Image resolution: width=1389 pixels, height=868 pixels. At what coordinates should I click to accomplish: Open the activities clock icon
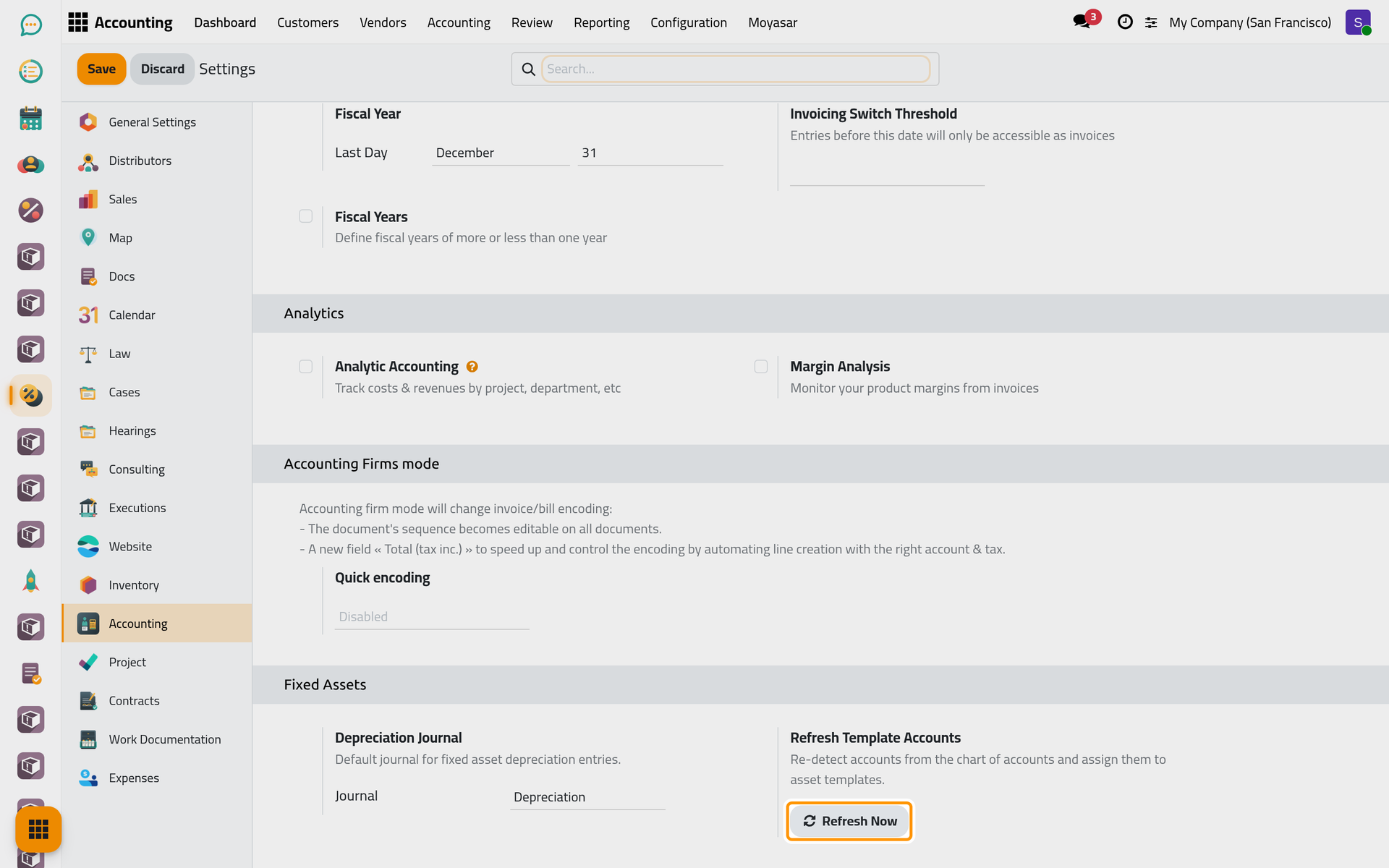[x=1125, y=22]
